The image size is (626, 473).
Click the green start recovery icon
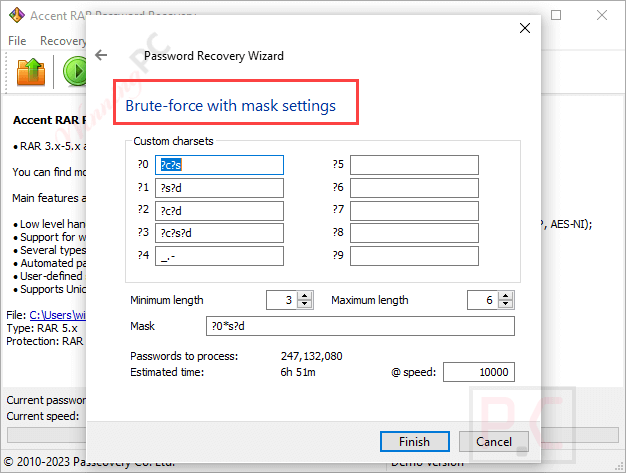[x=75, y=72]
